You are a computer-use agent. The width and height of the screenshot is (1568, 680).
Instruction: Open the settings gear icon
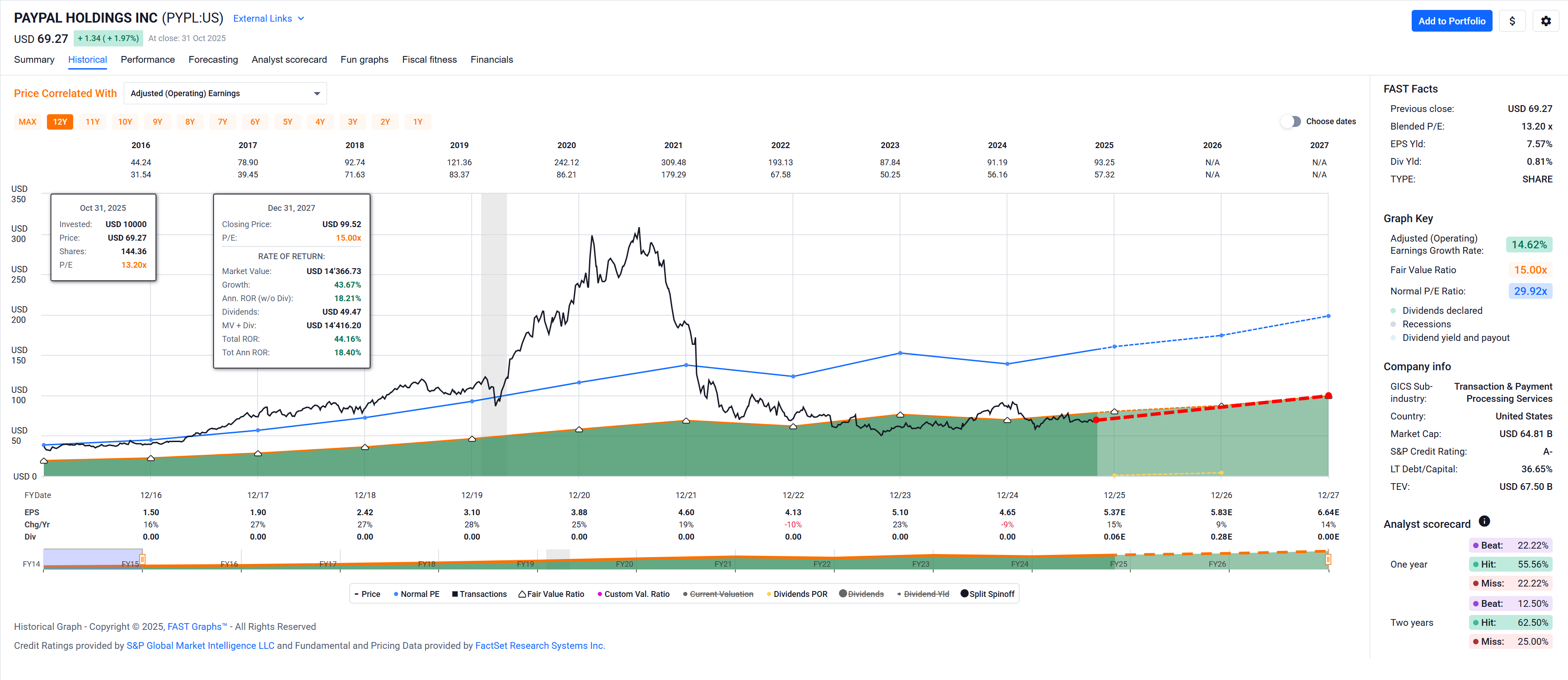[1545, 21]
